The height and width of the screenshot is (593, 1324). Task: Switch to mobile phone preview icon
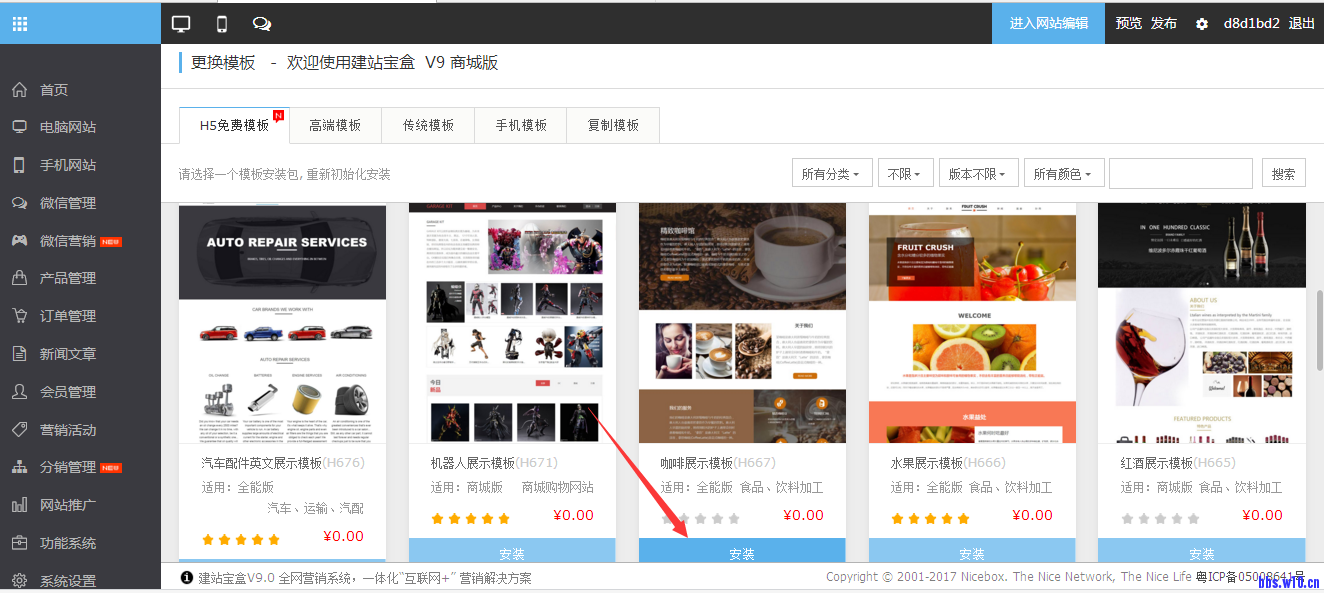pyautogui.click(x=222, y=24)
